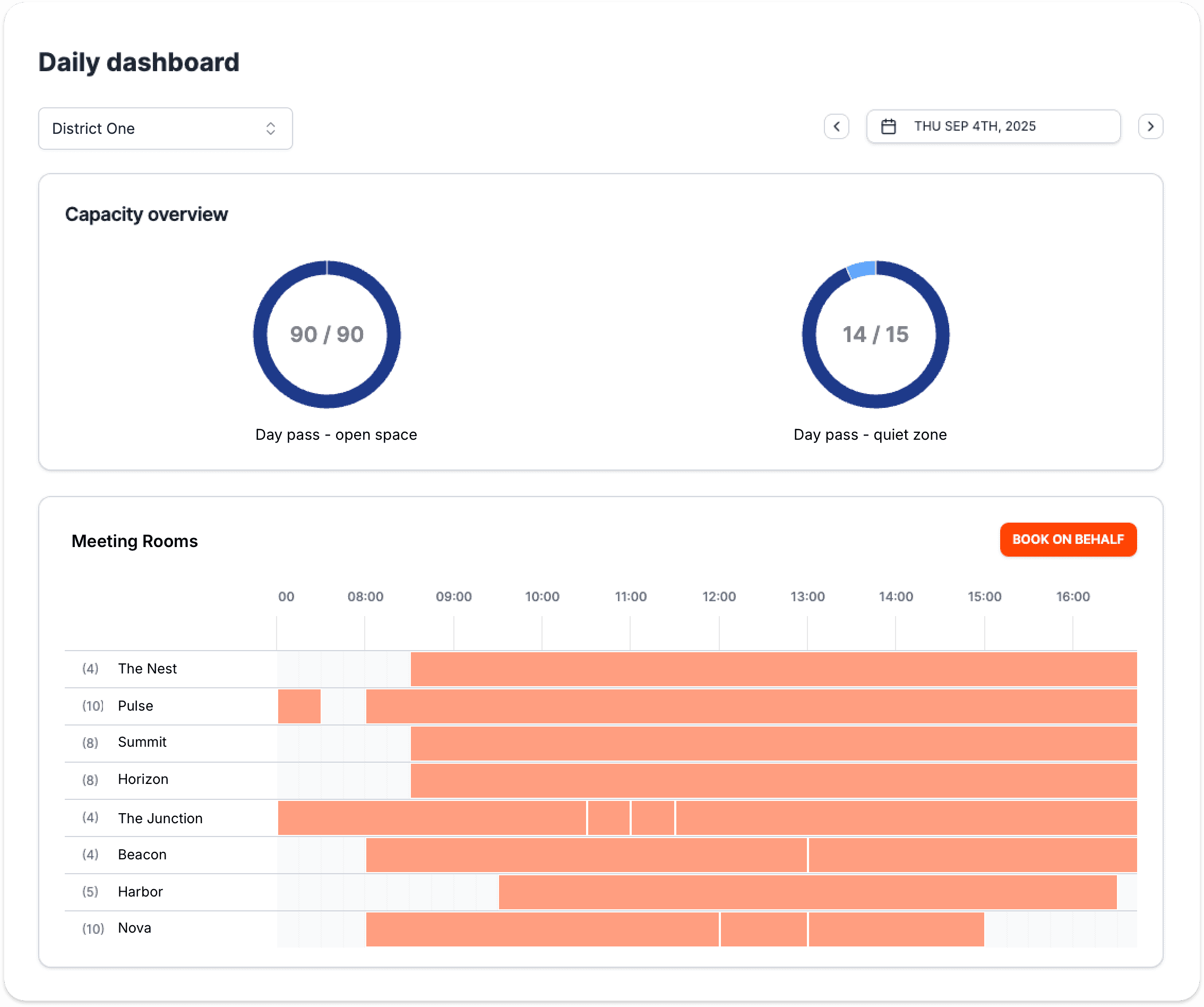Click the quiet zone 14/15 donut chart
1204x1007 pixels.
point(875,334)
